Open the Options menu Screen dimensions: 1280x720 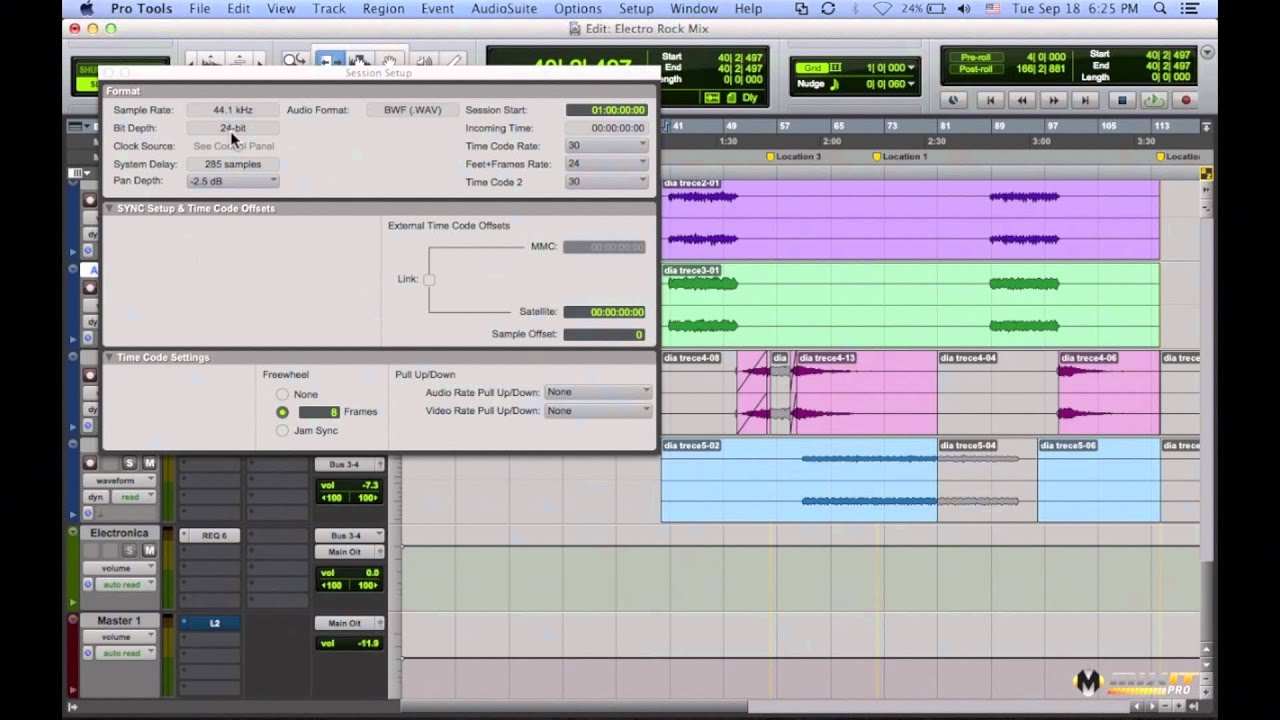pos(578,9)
